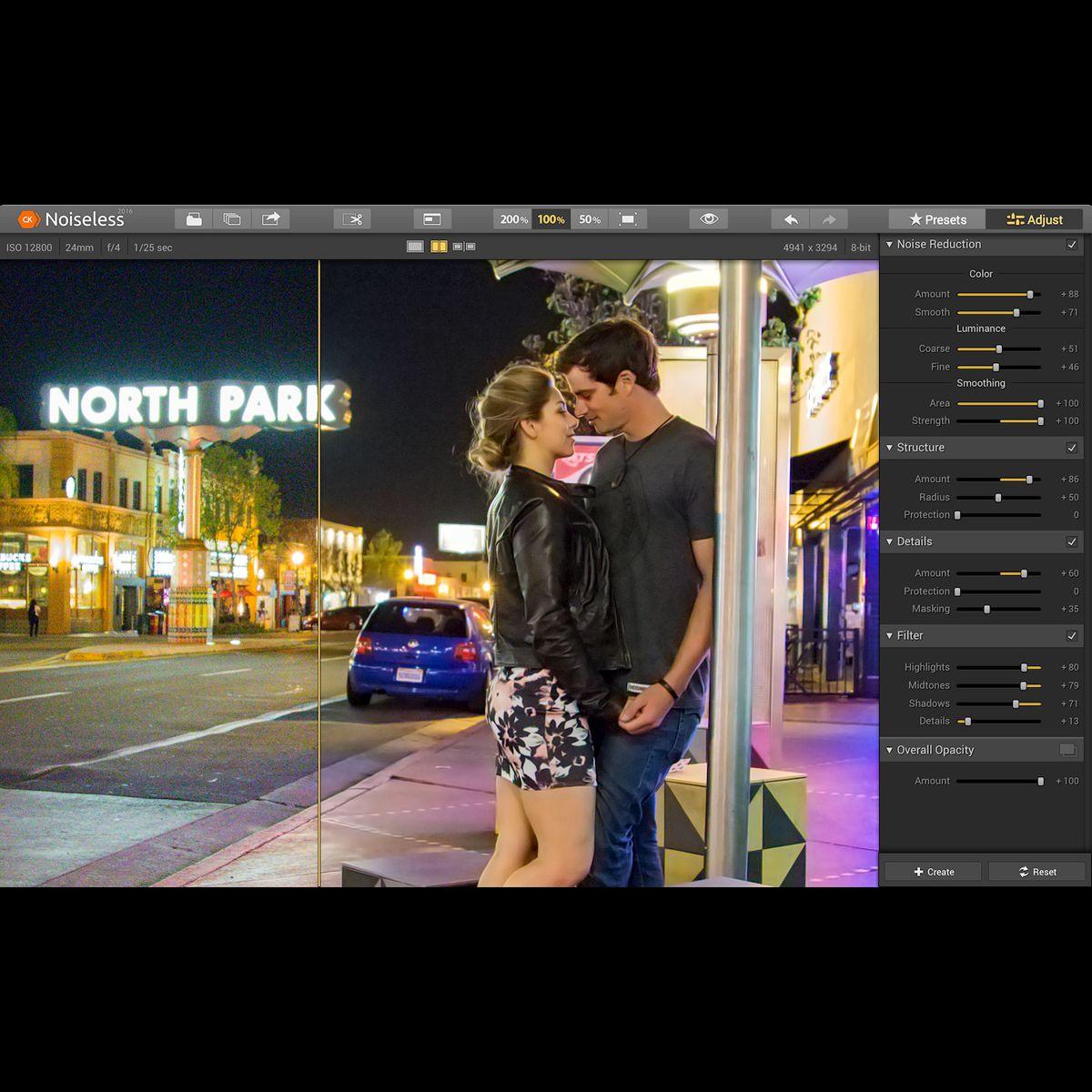Switch to single image view icon
This screenshot has height=1092, width=1092.
tap(416, 247)
